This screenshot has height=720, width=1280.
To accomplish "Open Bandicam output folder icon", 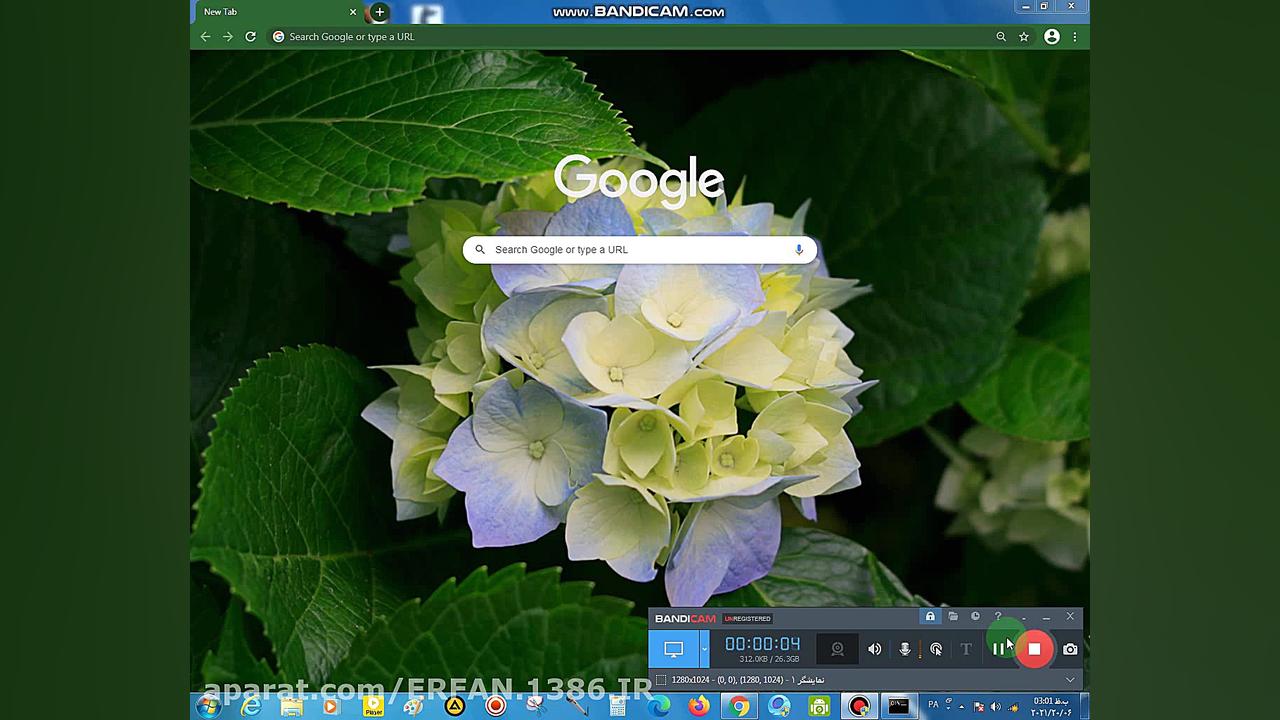I will [953, 616].
